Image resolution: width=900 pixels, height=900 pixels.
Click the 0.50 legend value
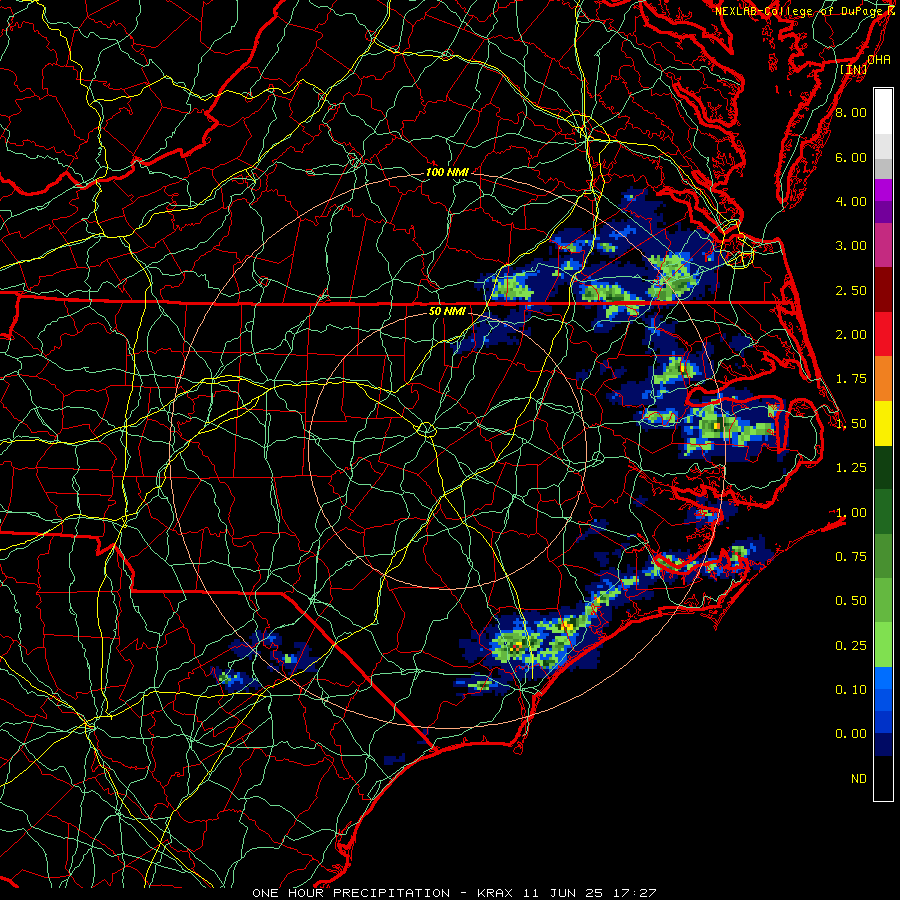pyautogui.click(x=851, y=601)
